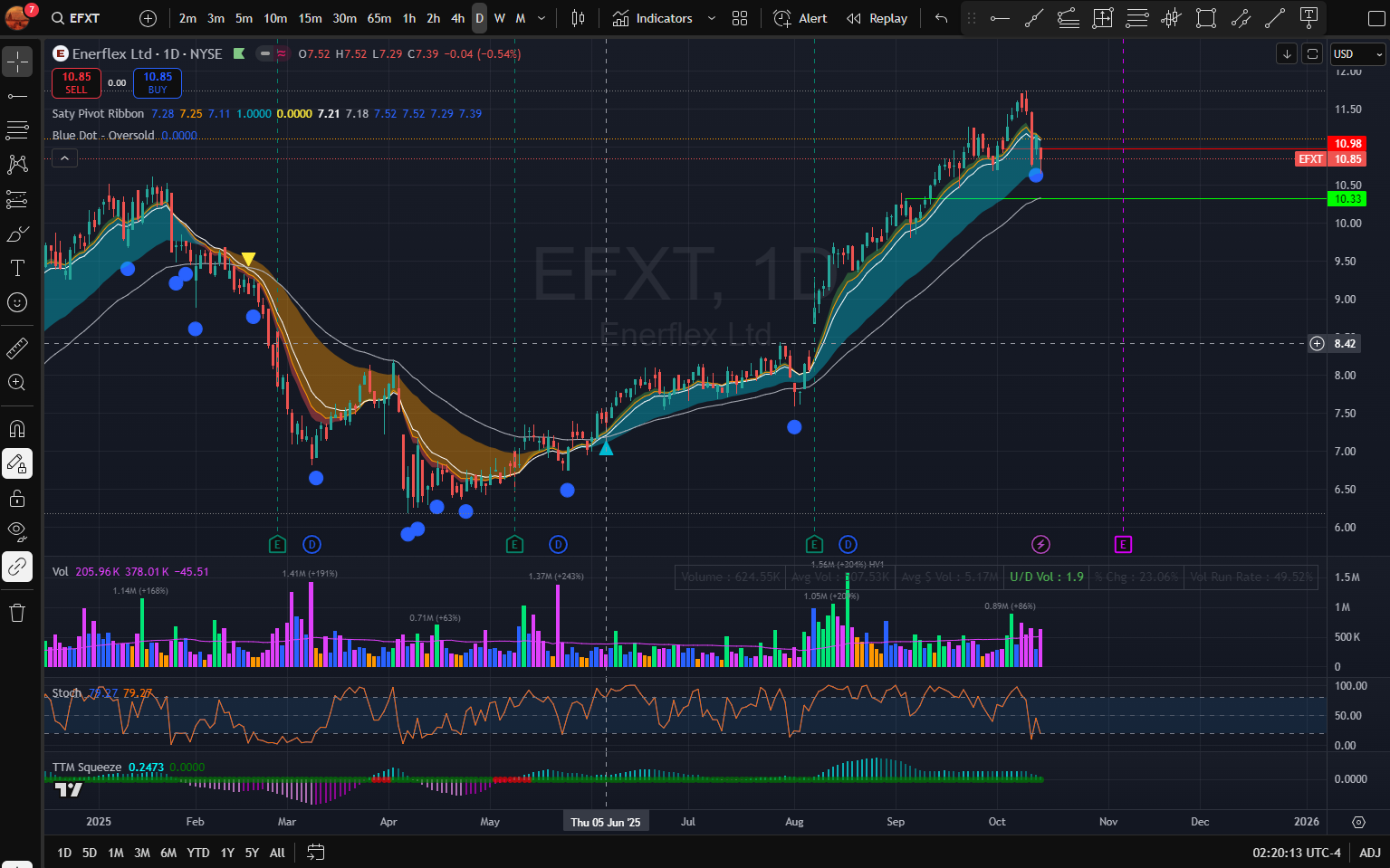
Task: Switch to the 65m timeframe
Action: (379, 18)
